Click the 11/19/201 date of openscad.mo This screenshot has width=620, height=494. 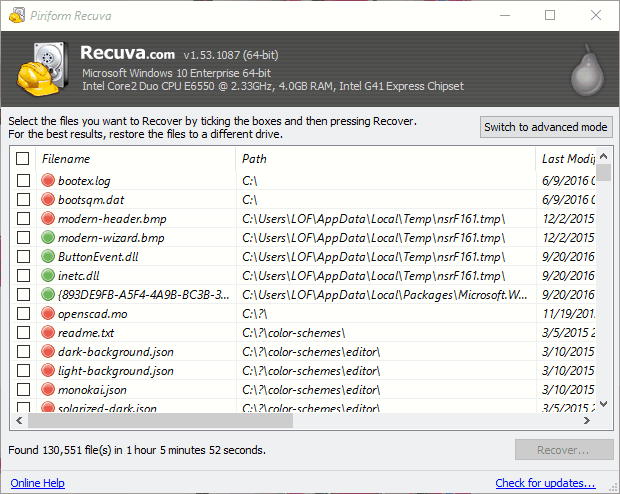click(568, 314)
